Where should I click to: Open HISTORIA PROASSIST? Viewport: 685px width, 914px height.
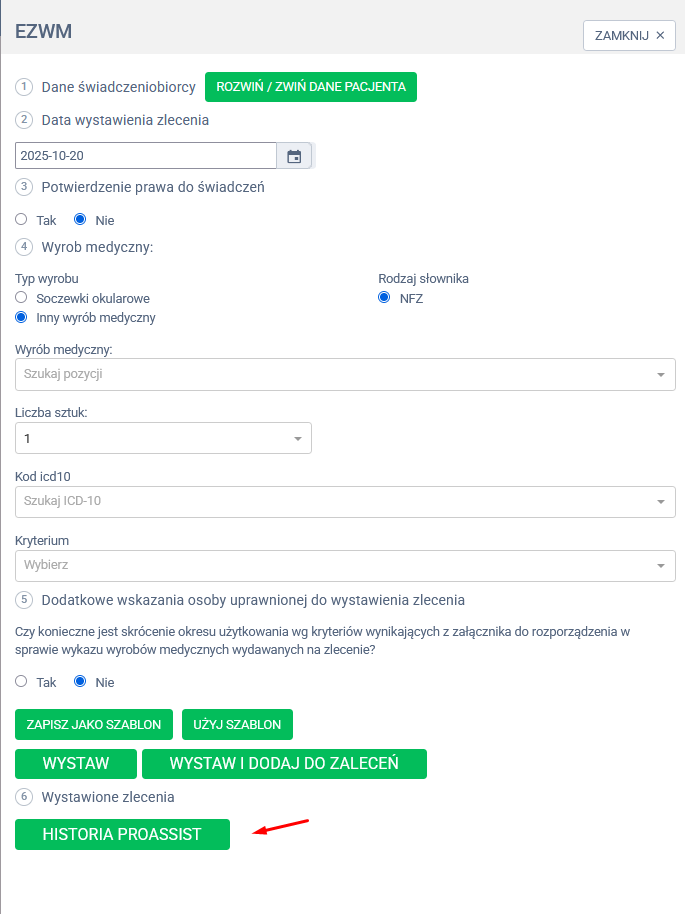[x=122, y=834]
